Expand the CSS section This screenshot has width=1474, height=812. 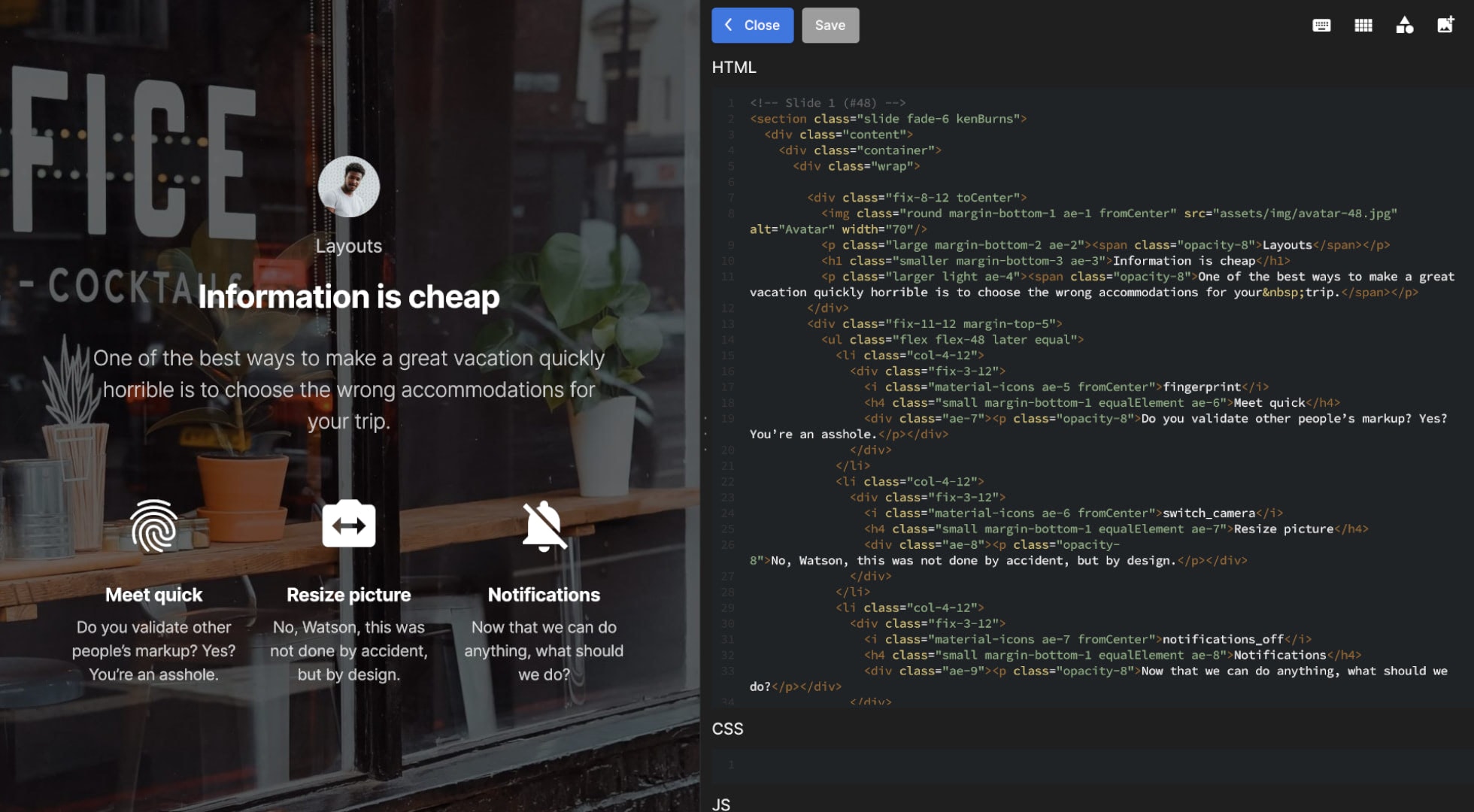(x=727, y=729)
